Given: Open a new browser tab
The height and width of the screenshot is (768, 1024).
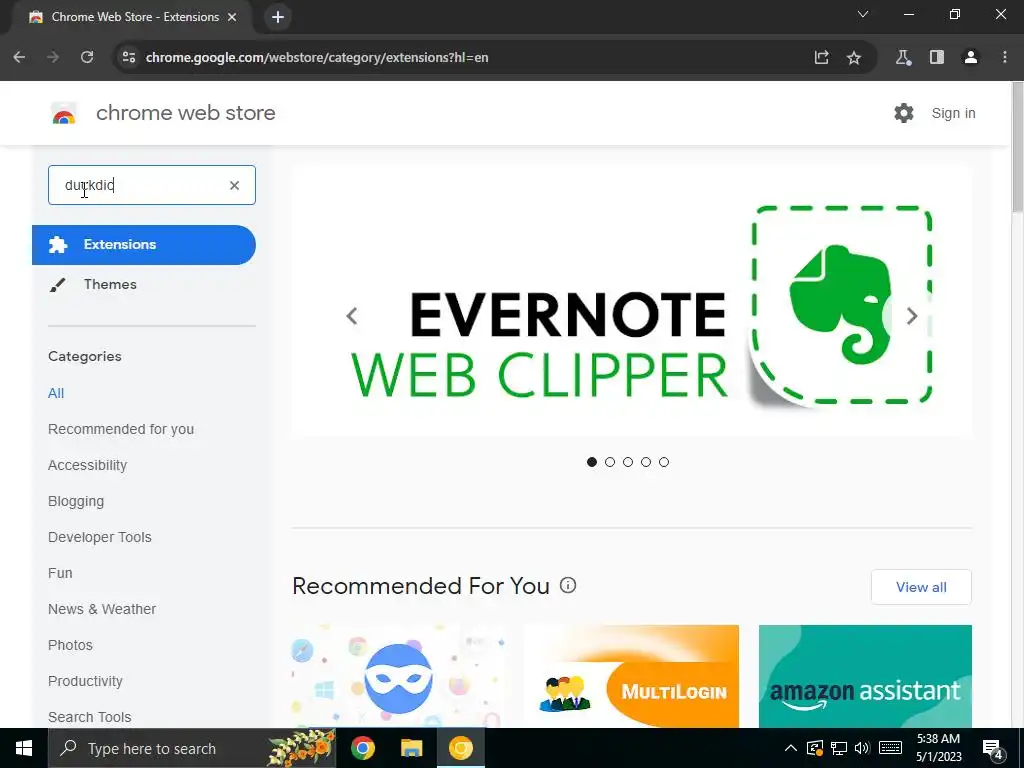Looking at the screenshot, I should pyautogui.click(x=278, y=17).
